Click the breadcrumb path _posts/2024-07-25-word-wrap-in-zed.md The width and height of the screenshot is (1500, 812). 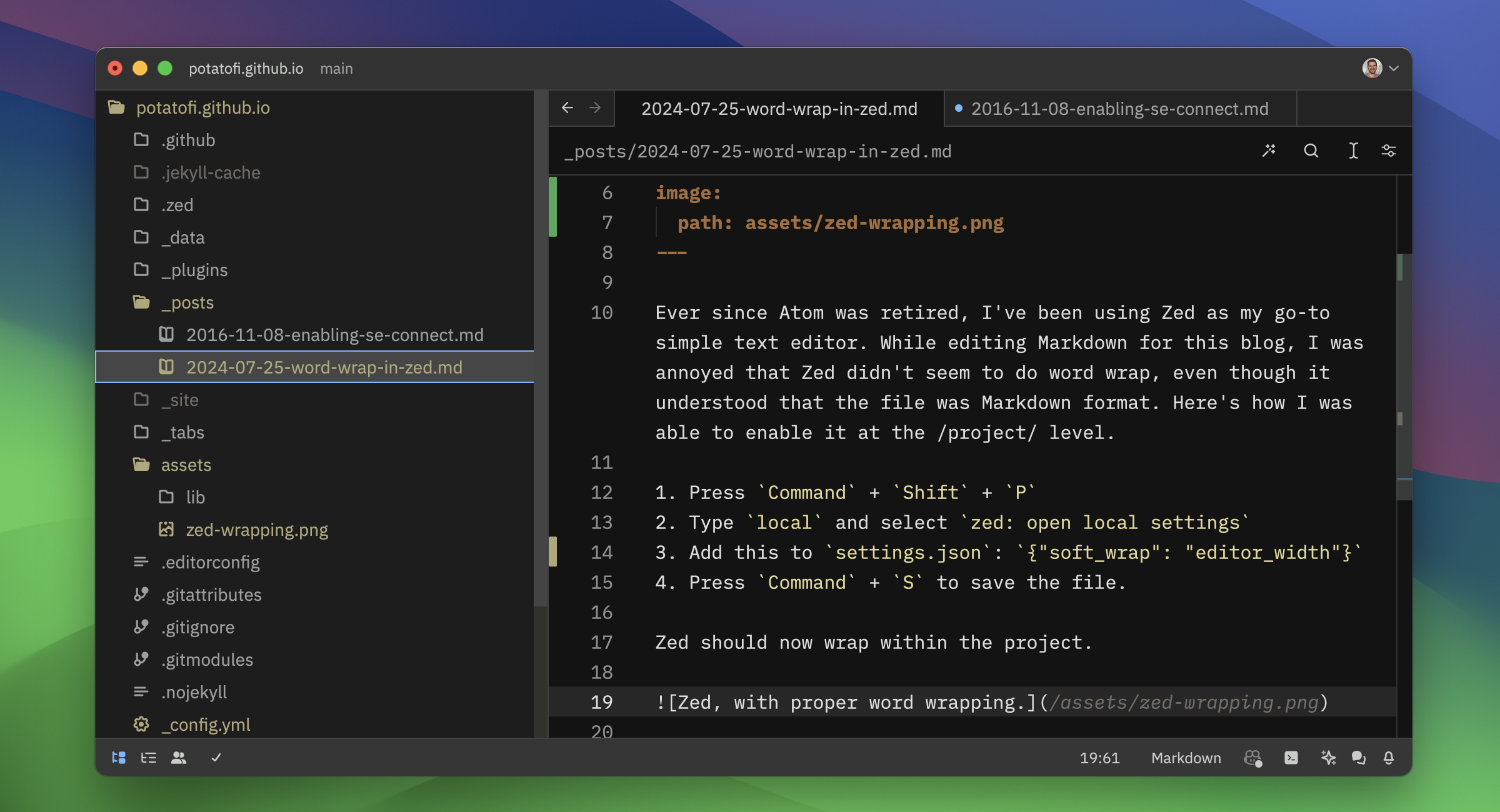tap(757, 151)
